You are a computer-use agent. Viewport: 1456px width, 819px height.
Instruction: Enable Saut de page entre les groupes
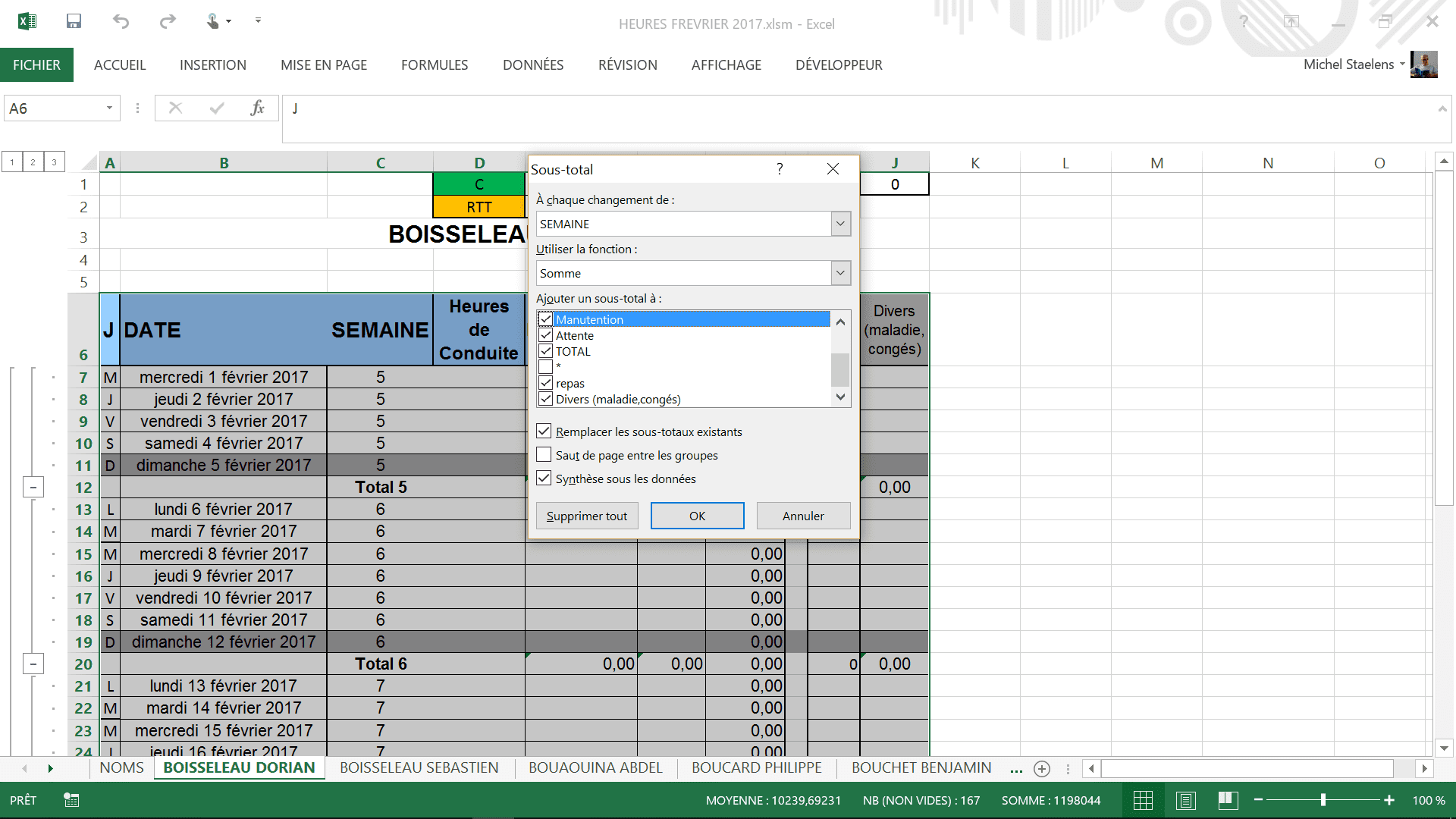(544, 455)
